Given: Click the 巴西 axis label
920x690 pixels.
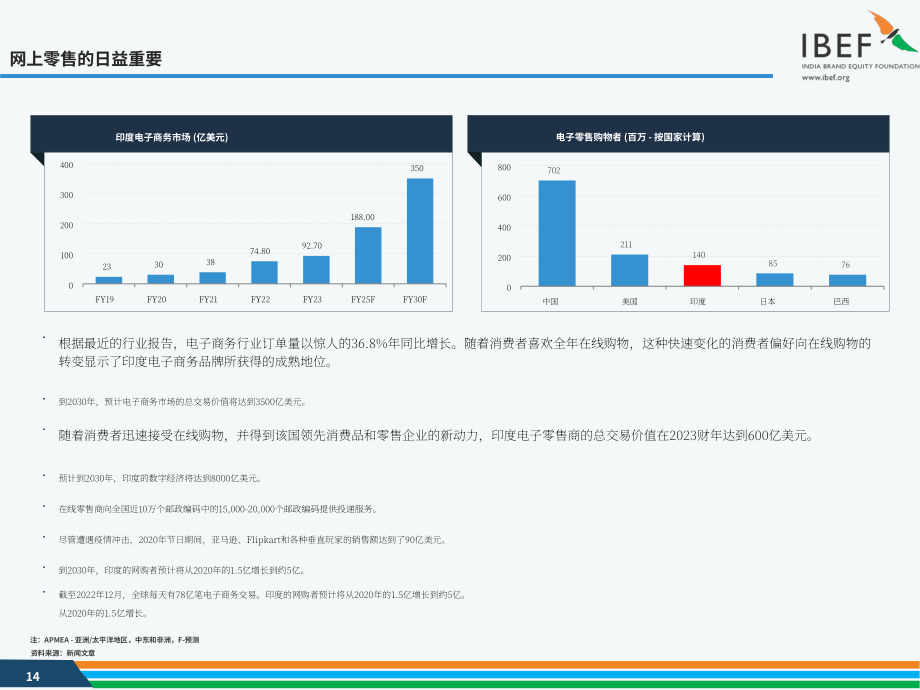Looking at the screenshot, I should [x=841, y=302].
